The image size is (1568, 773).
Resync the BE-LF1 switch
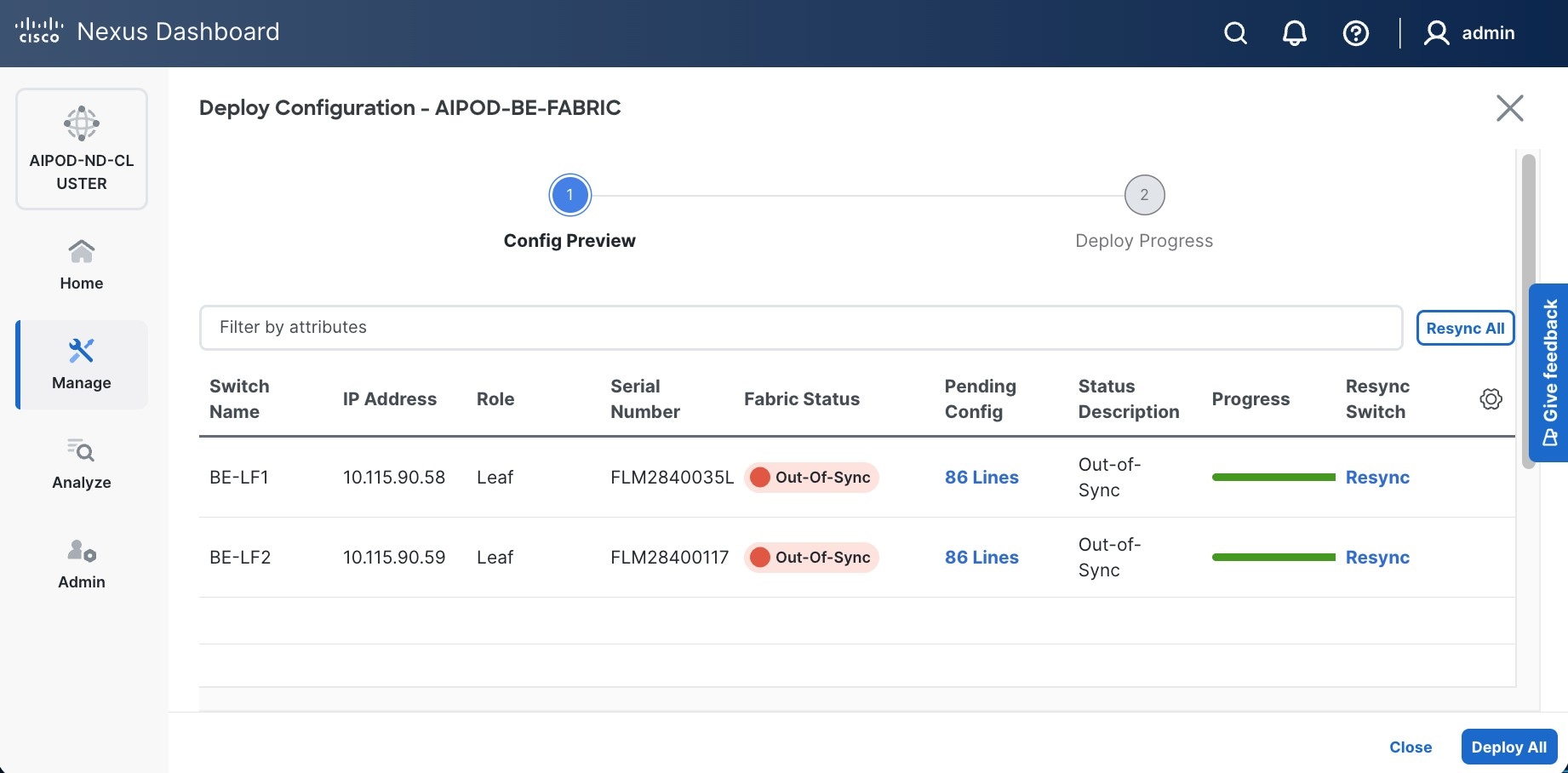[1377, 478]
